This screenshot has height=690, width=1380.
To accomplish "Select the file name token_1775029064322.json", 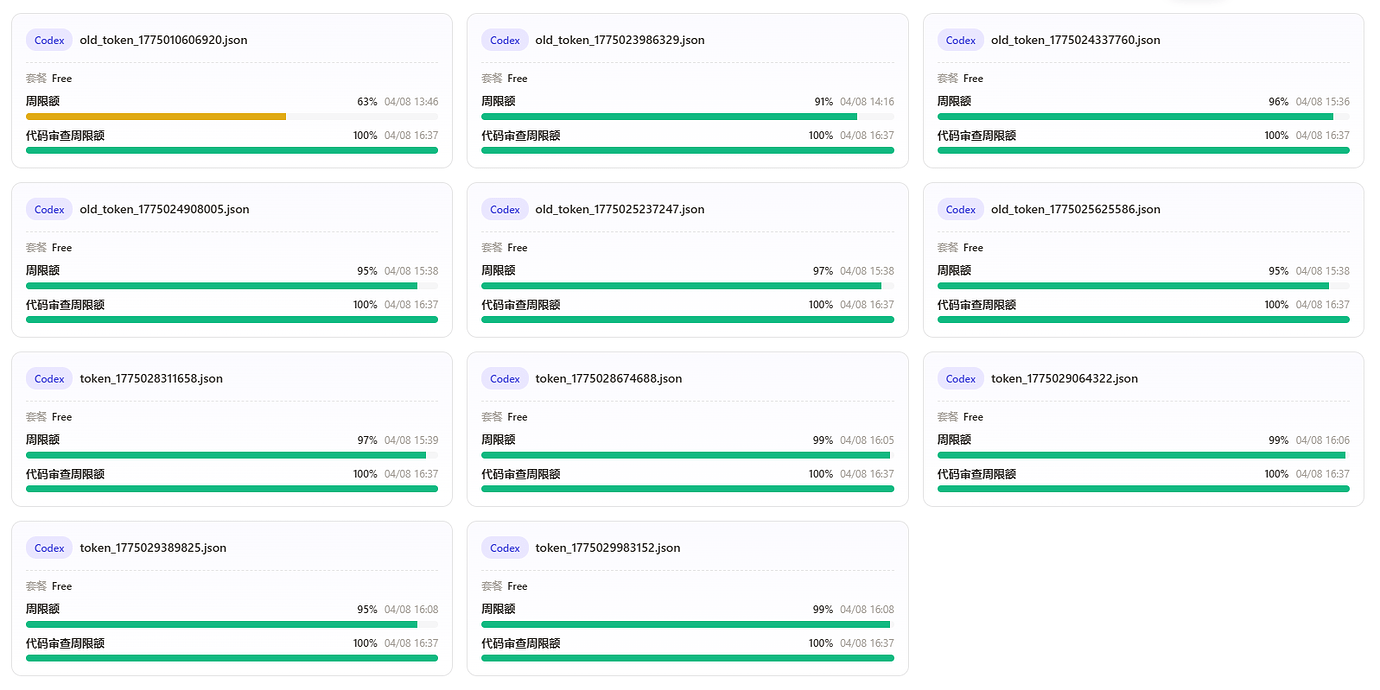I will pyautogui.click(x=1065, y=379).
